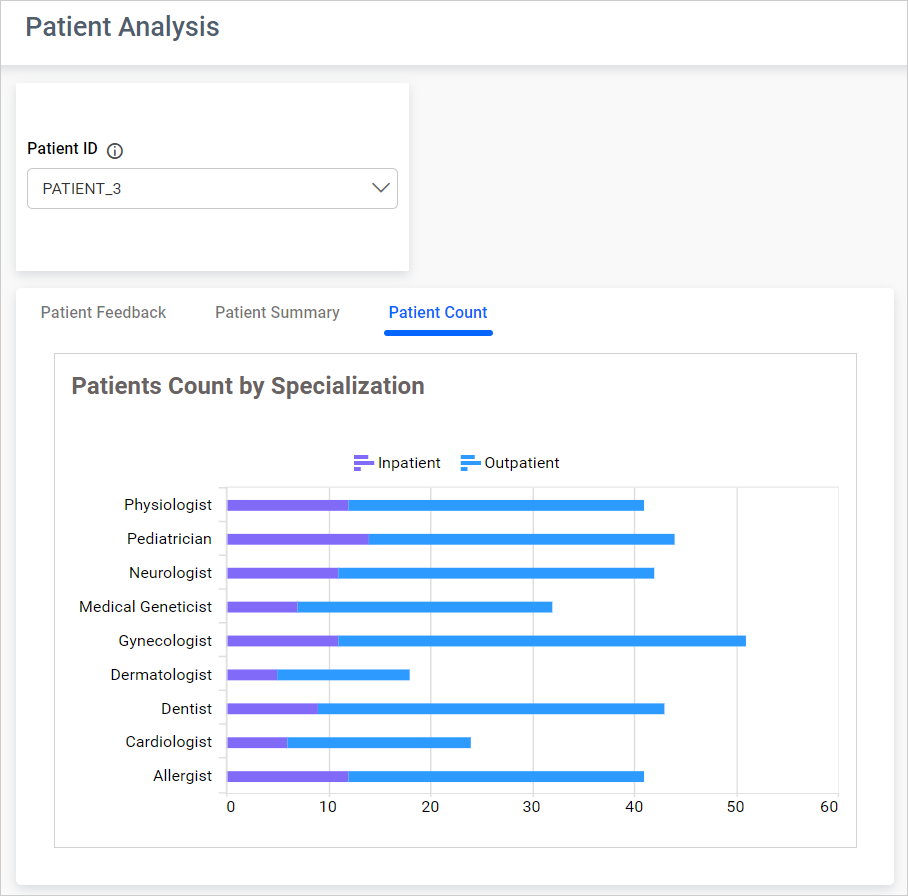Toggle Inpatient series via legend label
Viewport: 908px width, 896px height.
(x=409, y=463)
